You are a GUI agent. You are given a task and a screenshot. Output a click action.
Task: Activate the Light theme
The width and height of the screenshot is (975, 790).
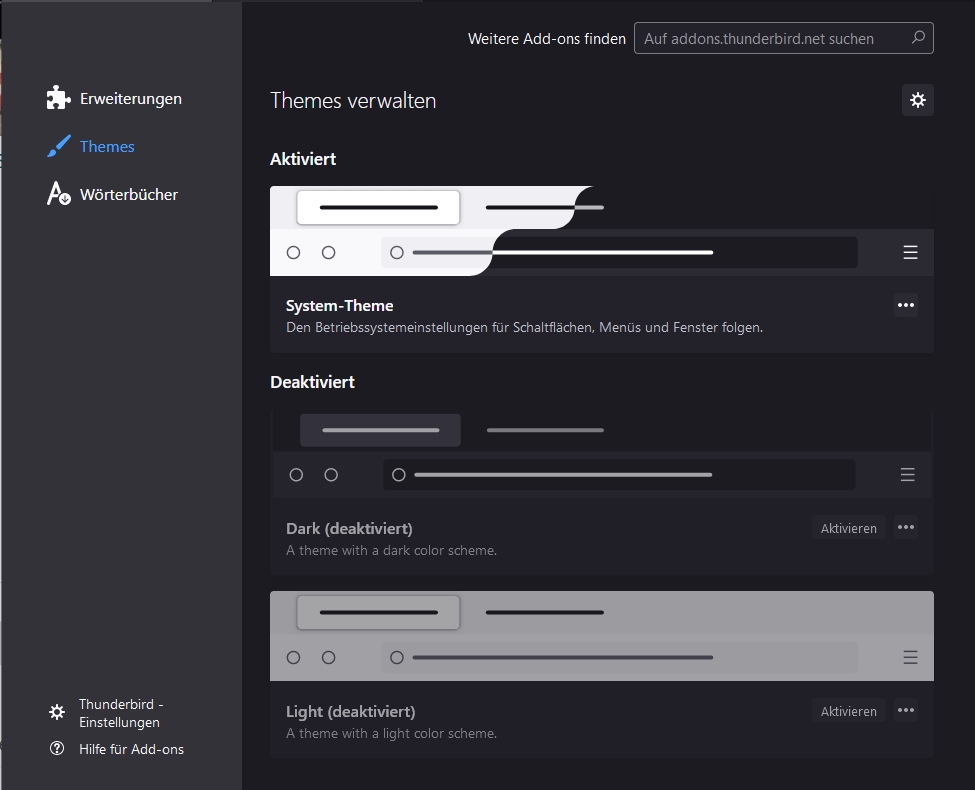click(848, 711)
